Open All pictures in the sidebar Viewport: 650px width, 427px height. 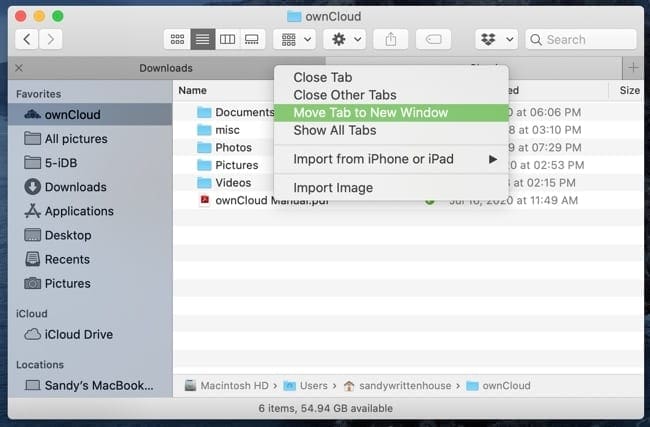click(x=90, y=138)
